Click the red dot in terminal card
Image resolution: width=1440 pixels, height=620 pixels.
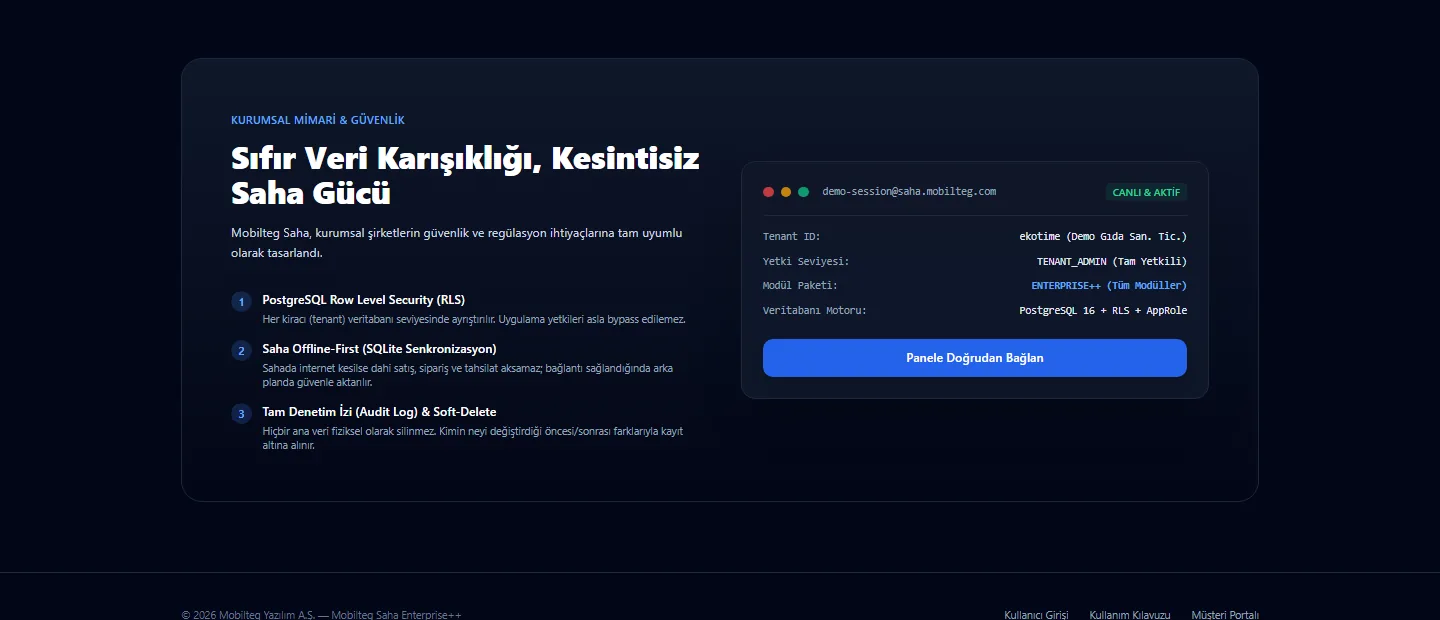tap(769, 192)
